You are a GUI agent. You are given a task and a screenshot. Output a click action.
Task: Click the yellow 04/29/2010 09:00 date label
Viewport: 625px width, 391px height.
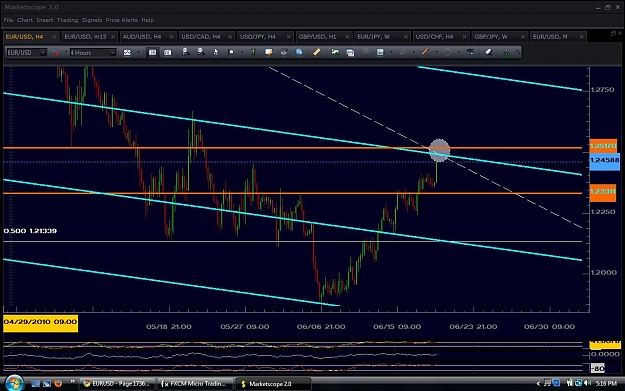click(x=41, y=322)
